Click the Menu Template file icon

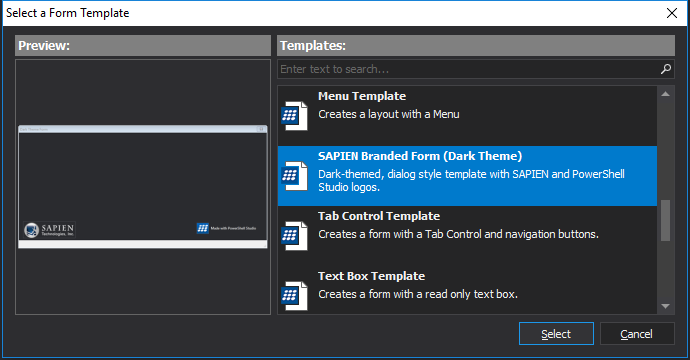[294, 116]
